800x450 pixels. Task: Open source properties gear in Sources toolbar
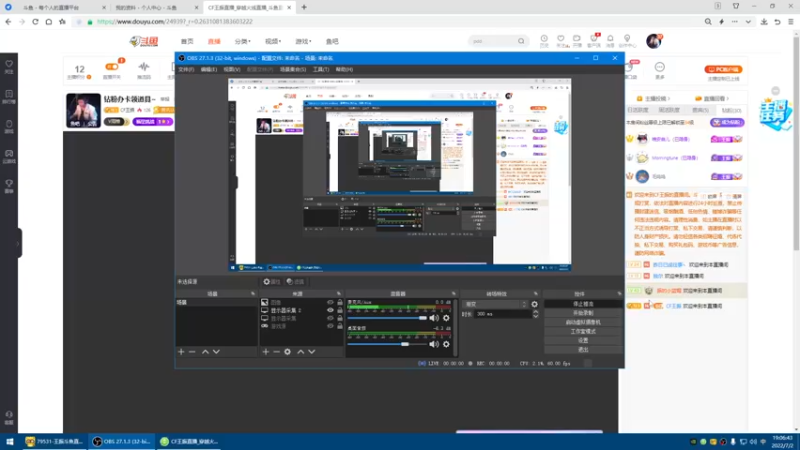click(x=288, y=352)
